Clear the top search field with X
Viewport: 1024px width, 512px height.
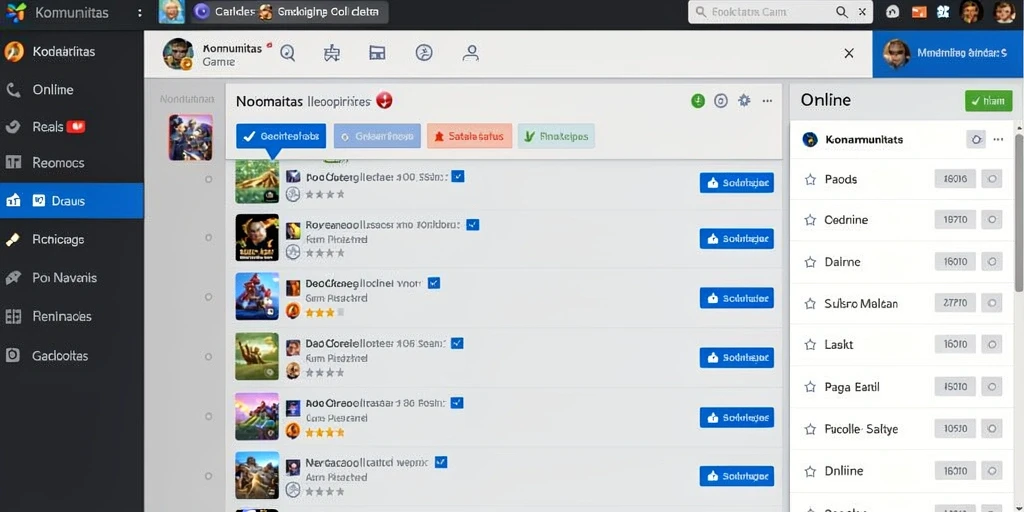pos(862,12)
